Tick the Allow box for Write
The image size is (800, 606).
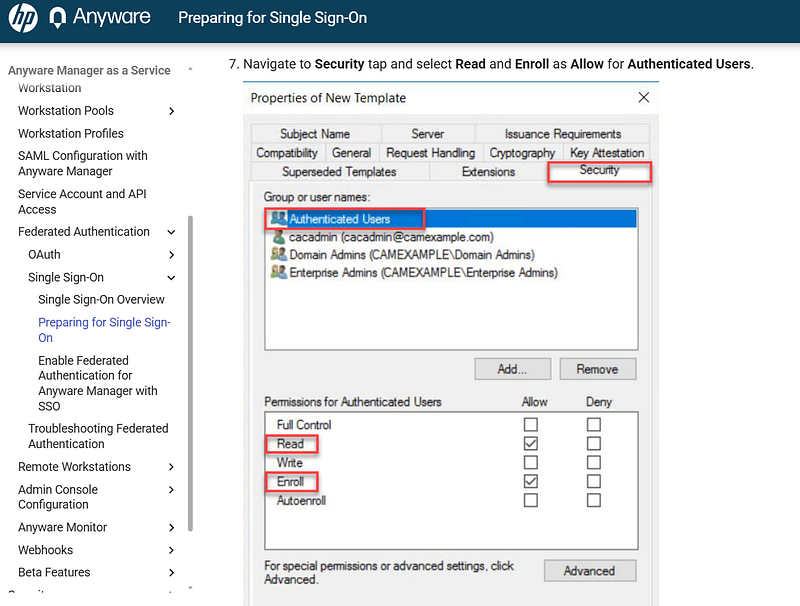pos(531,462)
